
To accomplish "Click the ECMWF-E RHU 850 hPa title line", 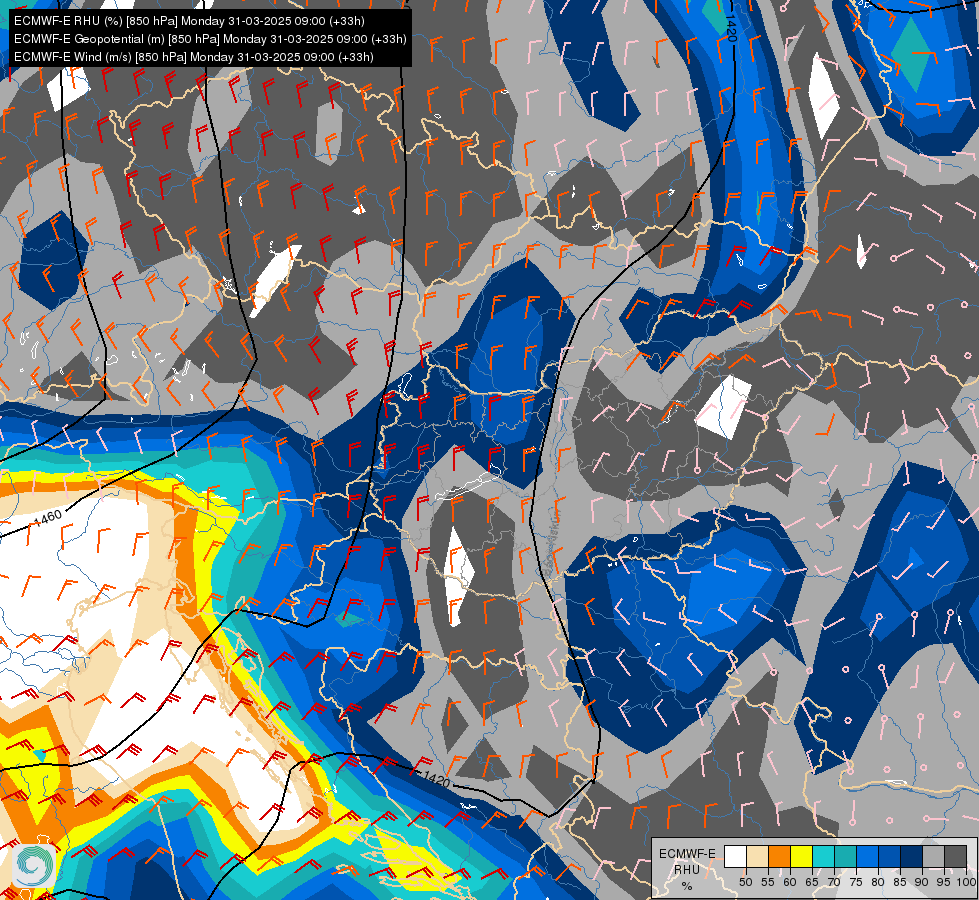I will click(189, 21).
